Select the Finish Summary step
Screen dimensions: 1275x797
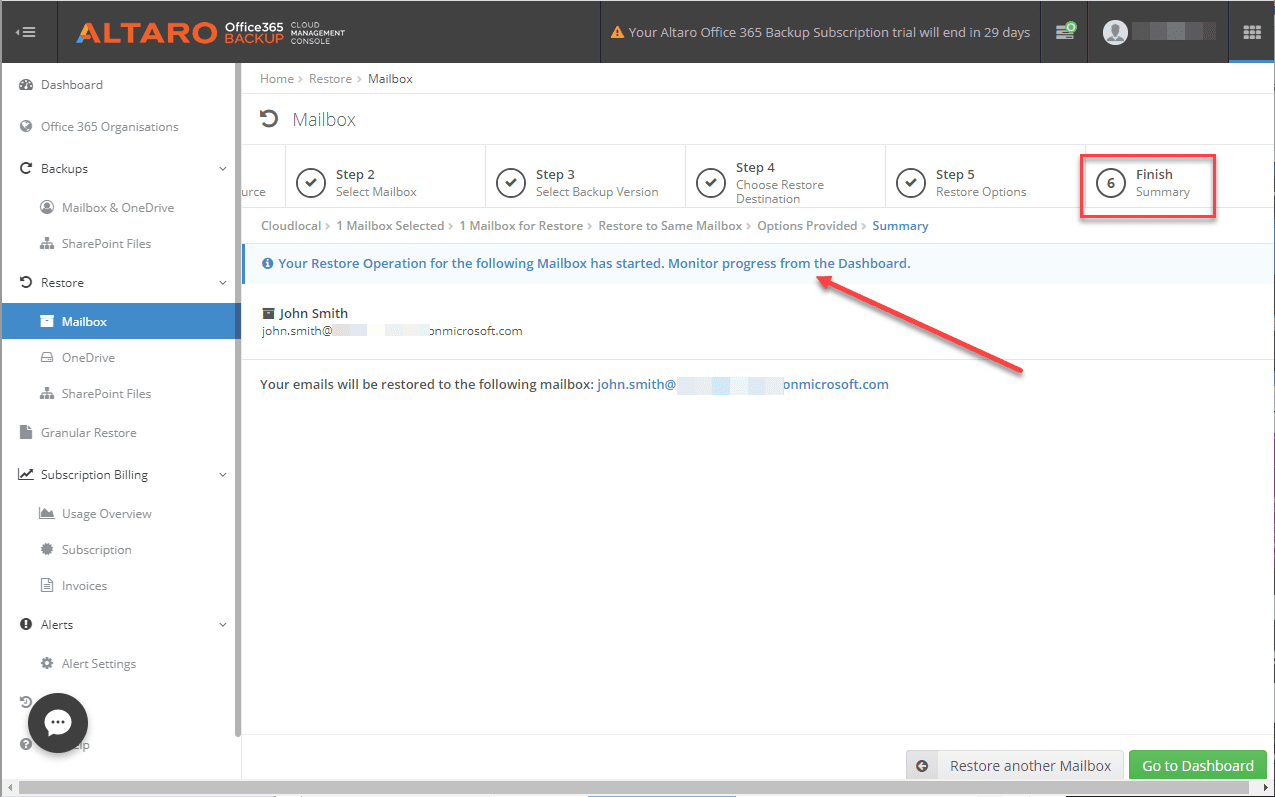click(x=1148, y=185)
